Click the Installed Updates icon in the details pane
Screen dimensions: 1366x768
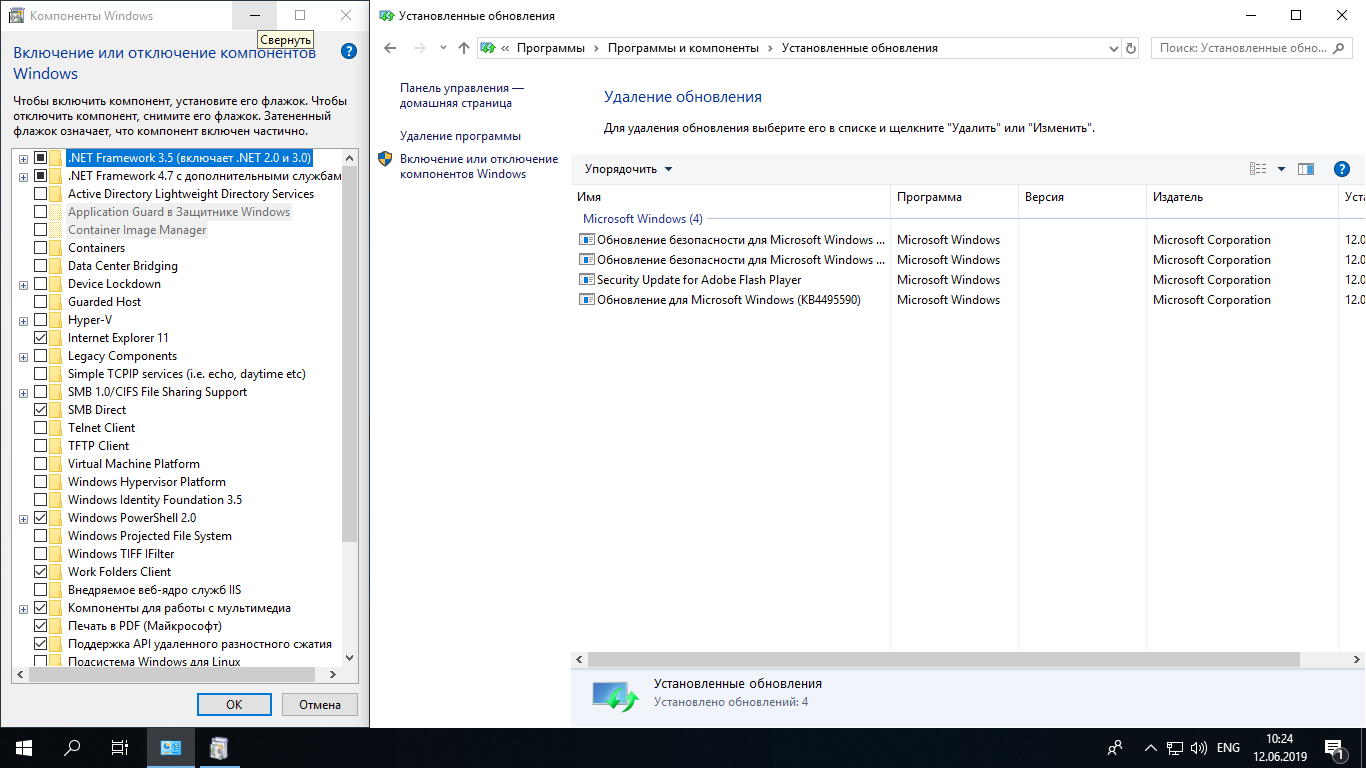[614, 695]
